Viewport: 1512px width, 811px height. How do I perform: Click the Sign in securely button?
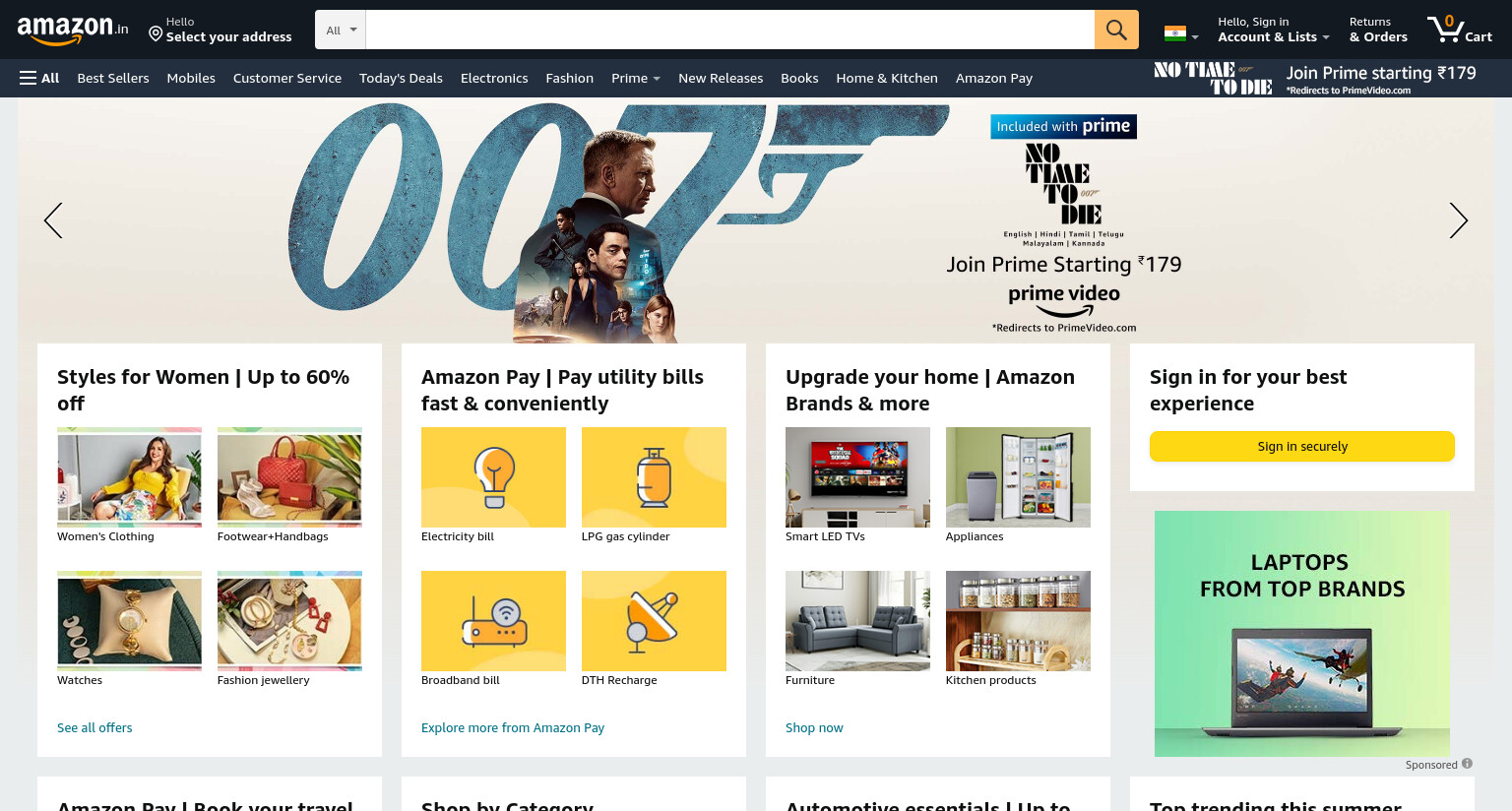coord(1301,446)
